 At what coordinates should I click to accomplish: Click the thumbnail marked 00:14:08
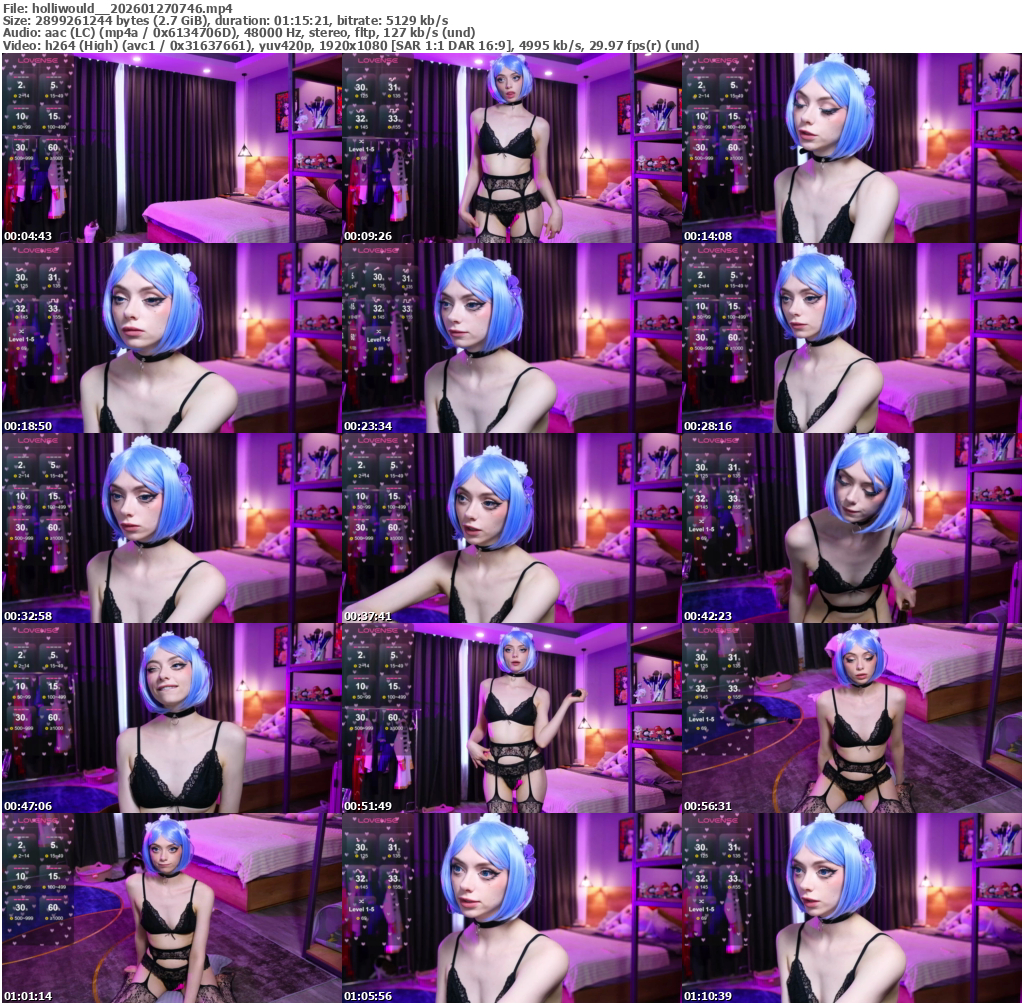851,148
